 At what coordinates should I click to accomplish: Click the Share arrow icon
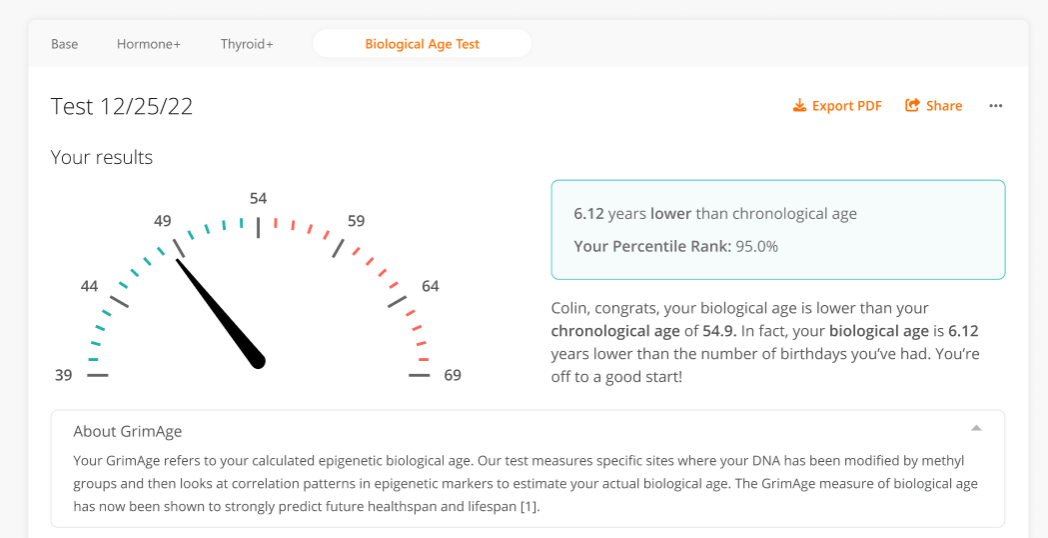point(912,106)
